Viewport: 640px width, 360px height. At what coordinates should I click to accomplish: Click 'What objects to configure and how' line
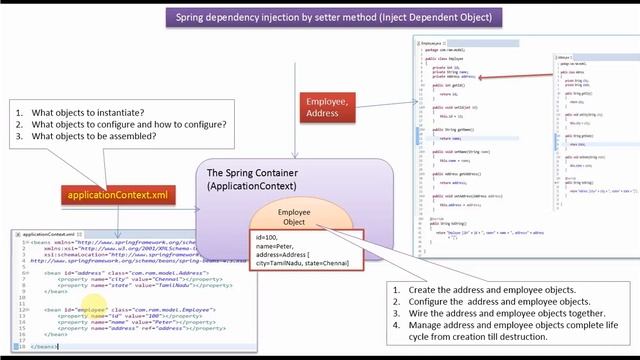pyautogui.click(x=129, y=124)
